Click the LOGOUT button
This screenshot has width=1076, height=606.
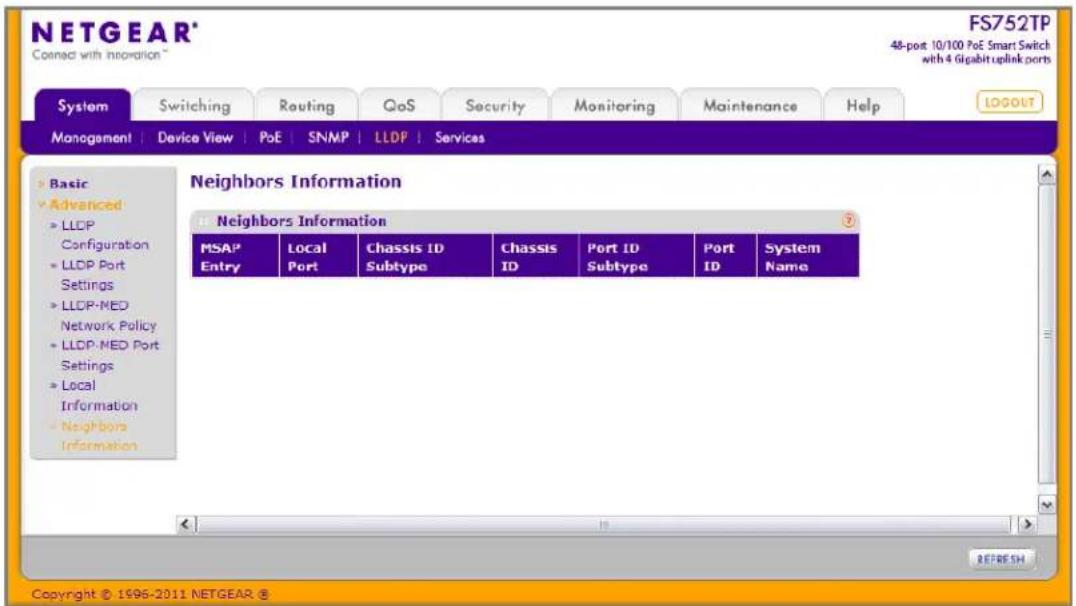tap(1009, 102)
